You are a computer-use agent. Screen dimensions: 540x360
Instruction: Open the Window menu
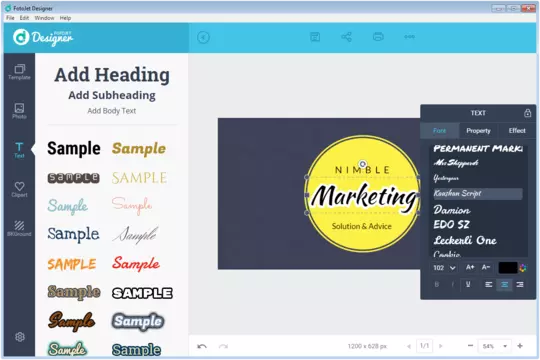[x=44, y=18]
